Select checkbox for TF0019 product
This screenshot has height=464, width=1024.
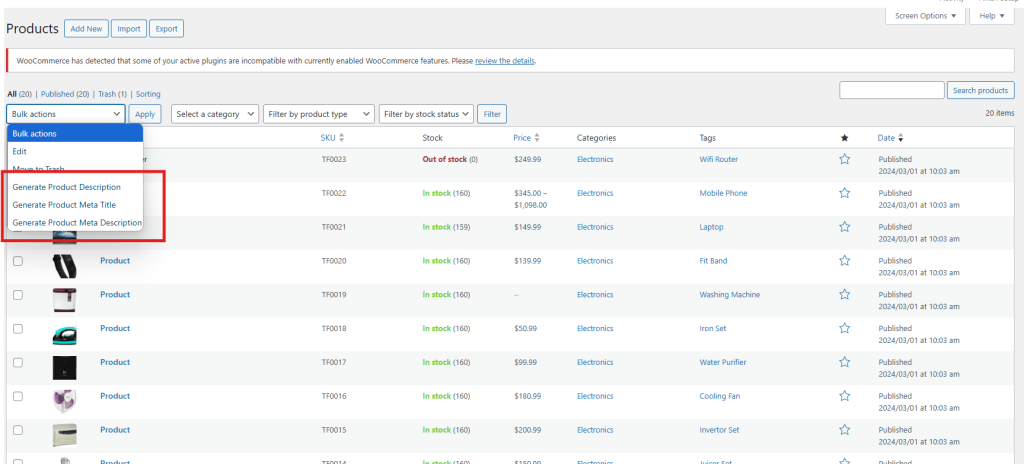click(18, 295)
